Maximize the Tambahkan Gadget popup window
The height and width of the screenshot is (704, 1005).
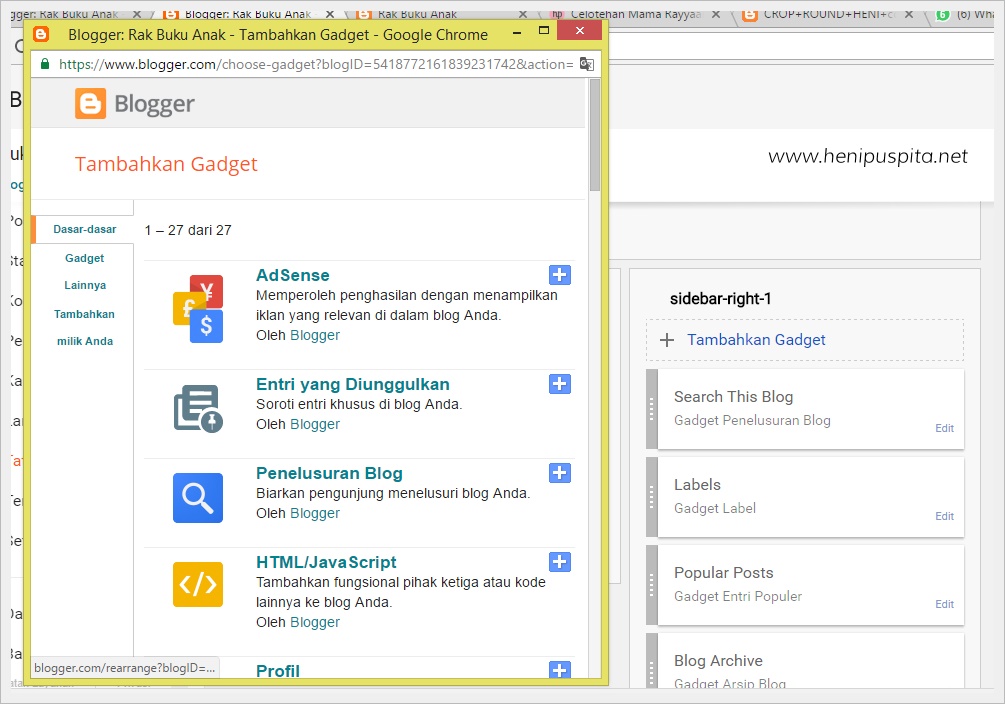tap(544, 30)
